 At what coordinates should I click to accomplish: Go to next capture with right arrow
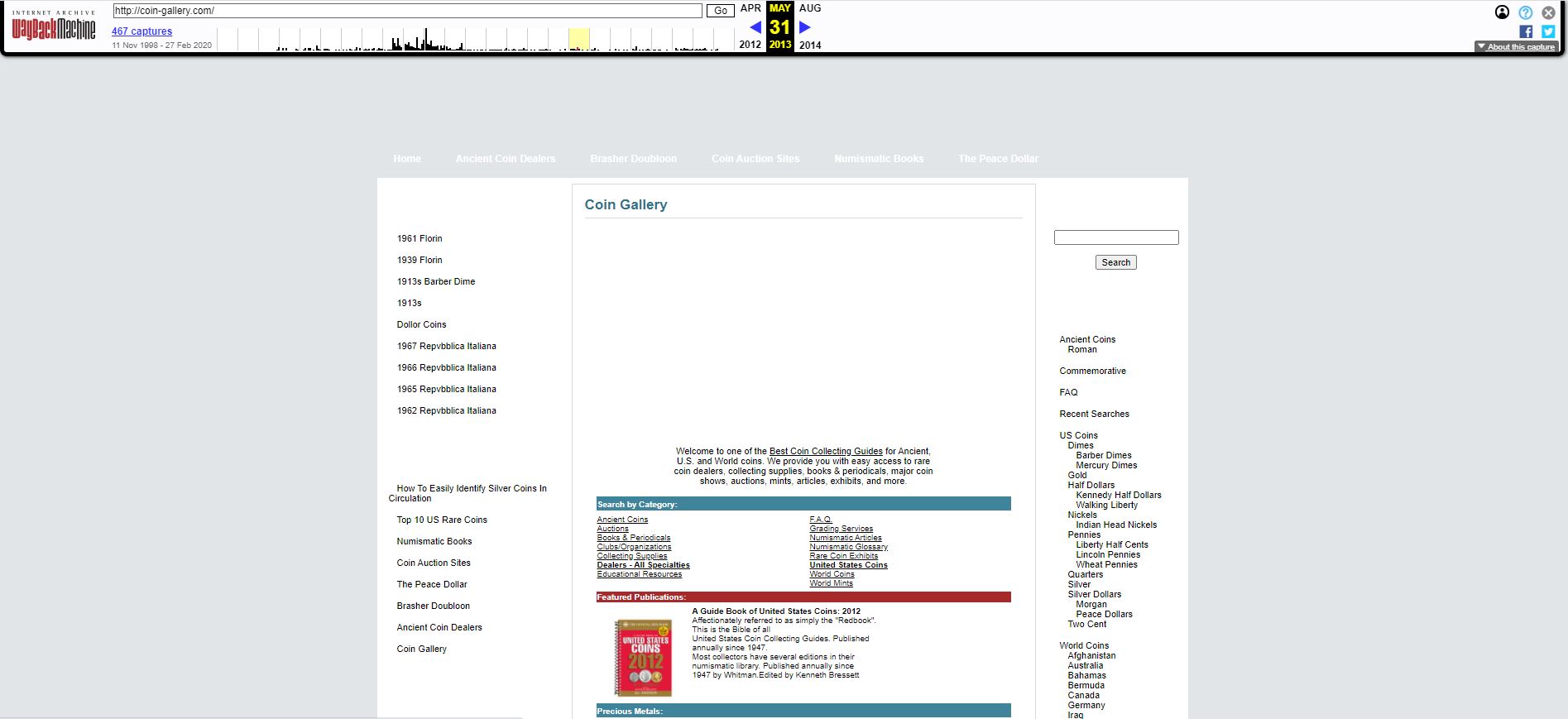804,27
